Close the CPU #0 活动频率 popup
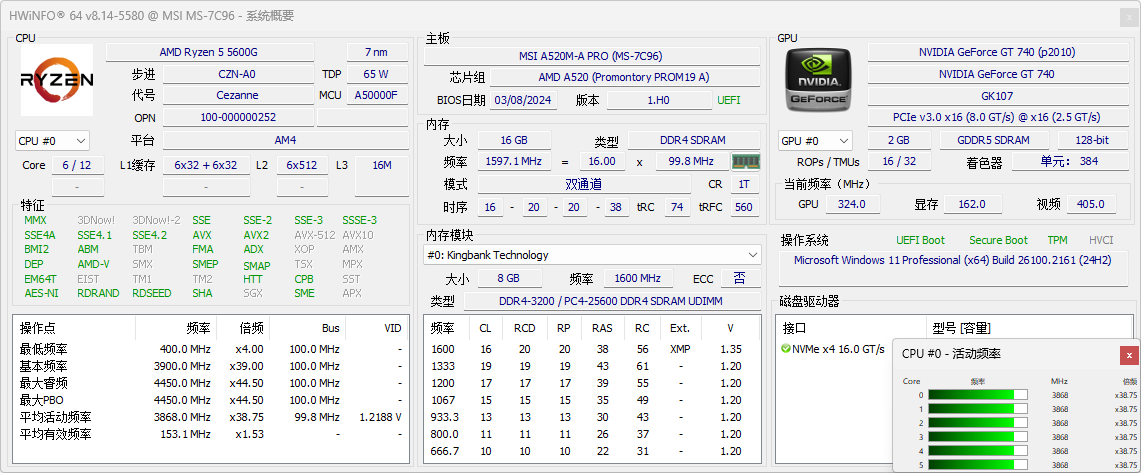The width and height of the screenshot is (1141, 473). 1129,355
